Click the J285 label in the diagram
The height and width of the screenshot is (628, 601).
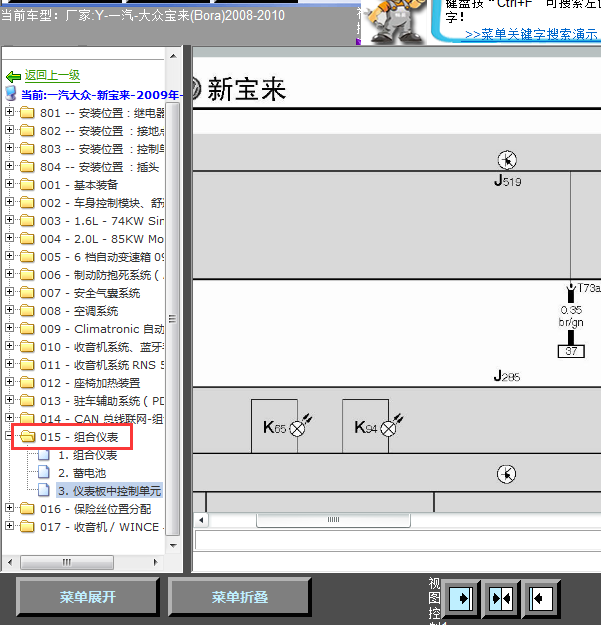[507, 376]
